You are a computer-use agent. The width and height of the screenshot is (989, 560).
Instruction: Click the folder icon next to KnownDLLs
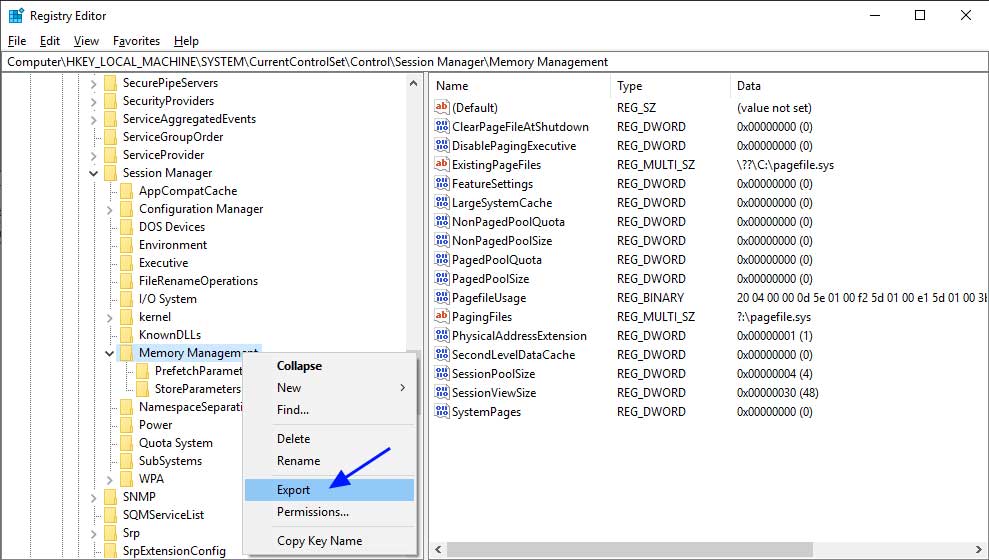[126, 335]
